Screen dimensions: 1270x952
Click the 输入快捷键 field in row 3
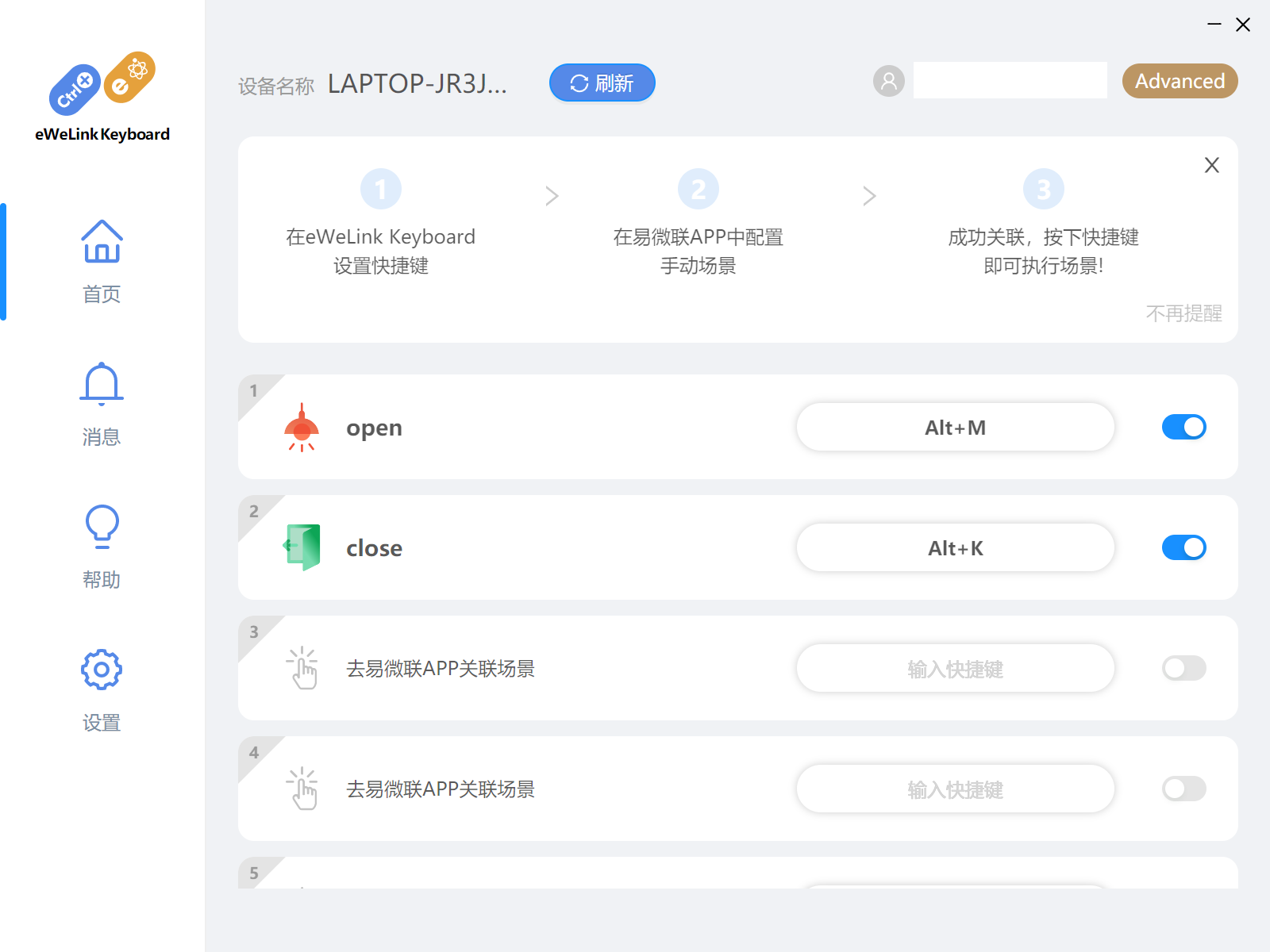tap(955, 669)
